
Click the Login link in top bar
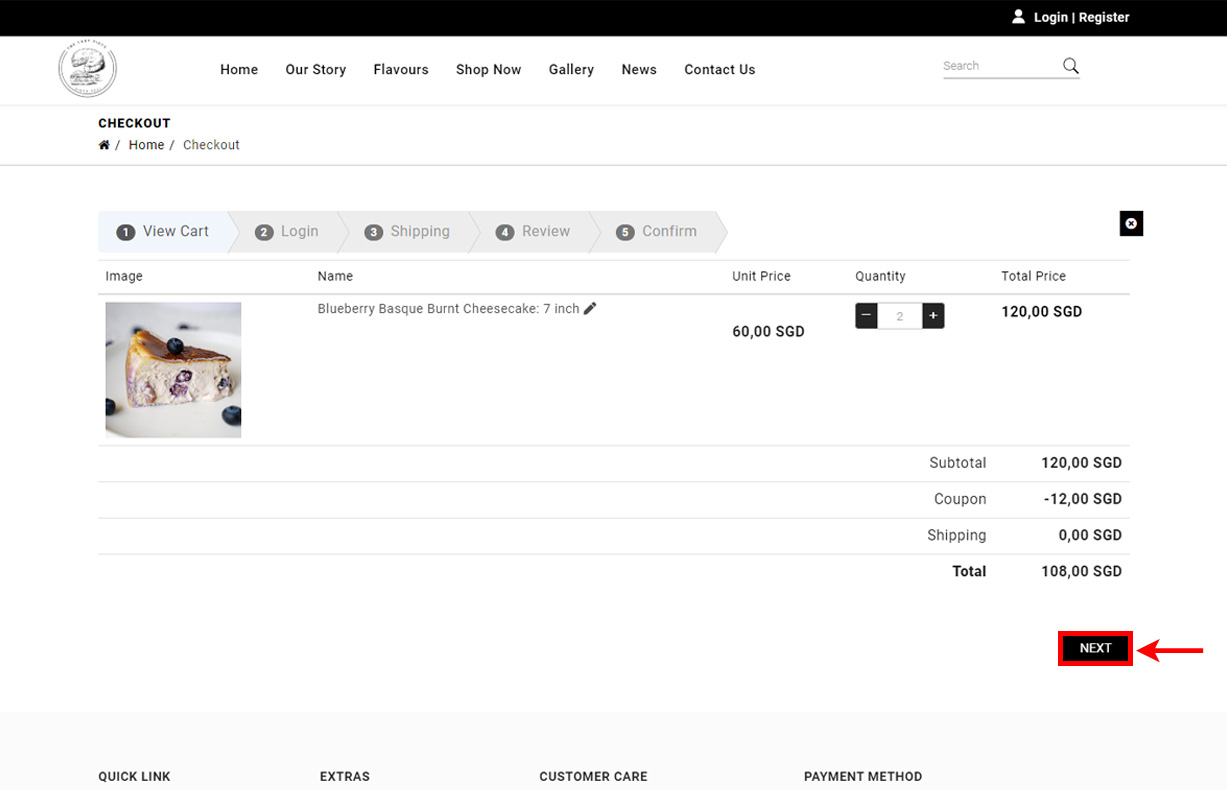pos(1051,17)
